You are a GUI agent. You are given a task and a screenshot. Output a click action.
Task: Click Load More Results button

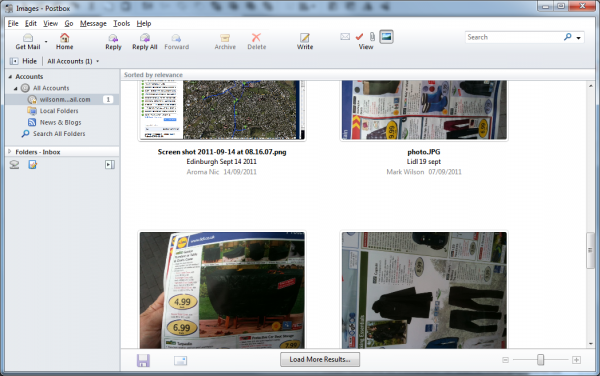click(320, 360)
